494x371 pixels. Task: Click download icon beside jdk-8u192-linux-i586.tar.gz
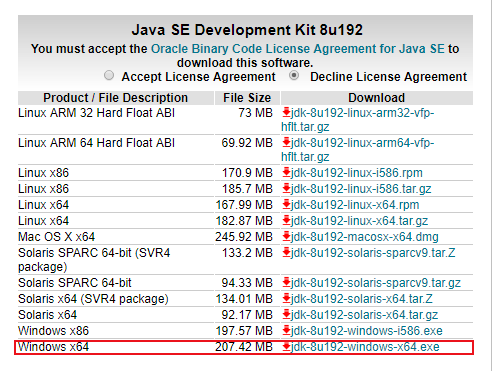pos(286,189)
